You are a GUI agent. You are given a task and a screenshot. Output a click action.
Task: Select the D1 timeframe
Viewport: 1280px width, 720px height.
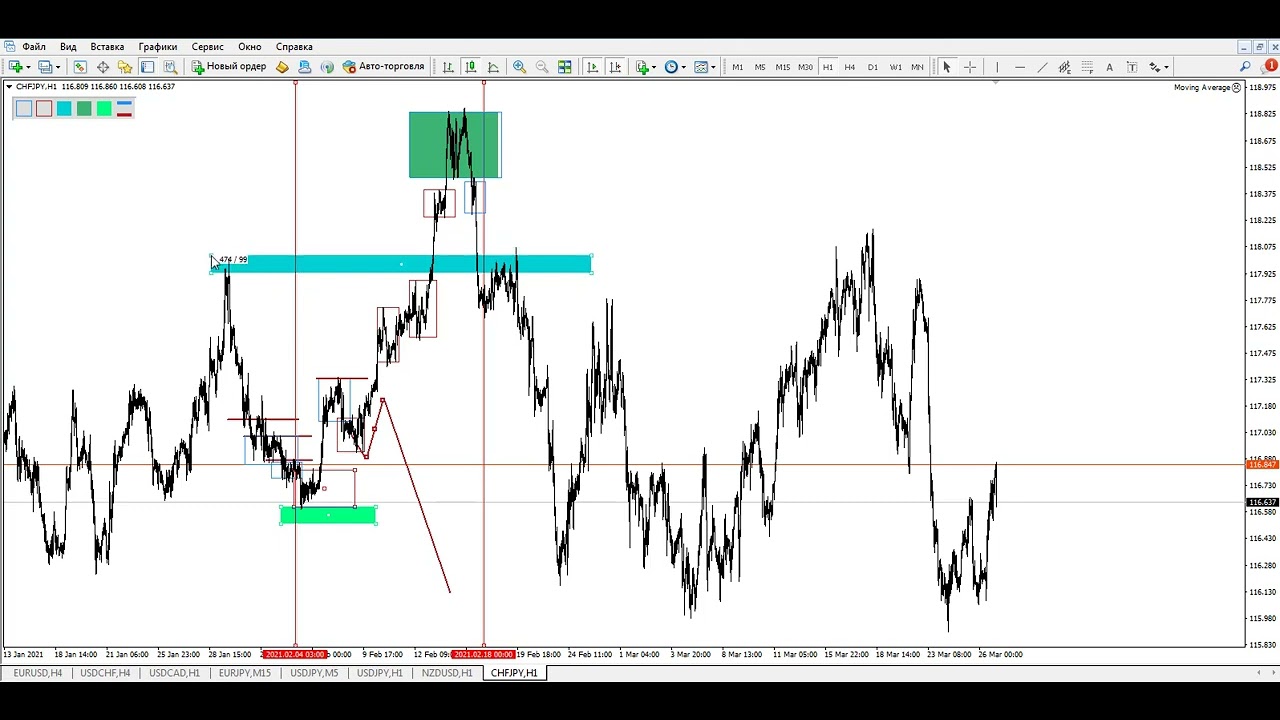pos(873,67)
